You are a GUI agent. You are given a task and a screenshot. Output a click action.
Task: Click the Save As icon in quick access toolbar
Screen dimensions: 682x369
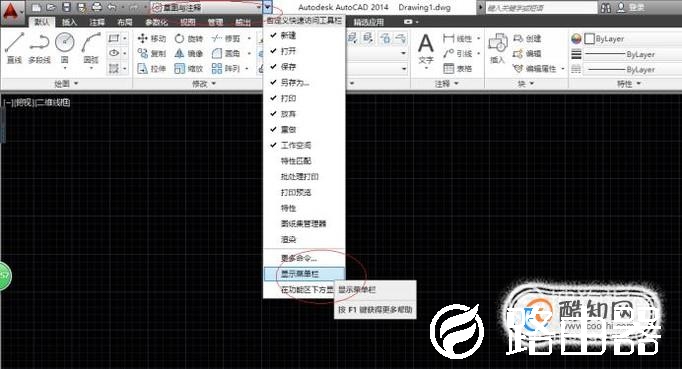pyautogui.click(x=81, y=7)
